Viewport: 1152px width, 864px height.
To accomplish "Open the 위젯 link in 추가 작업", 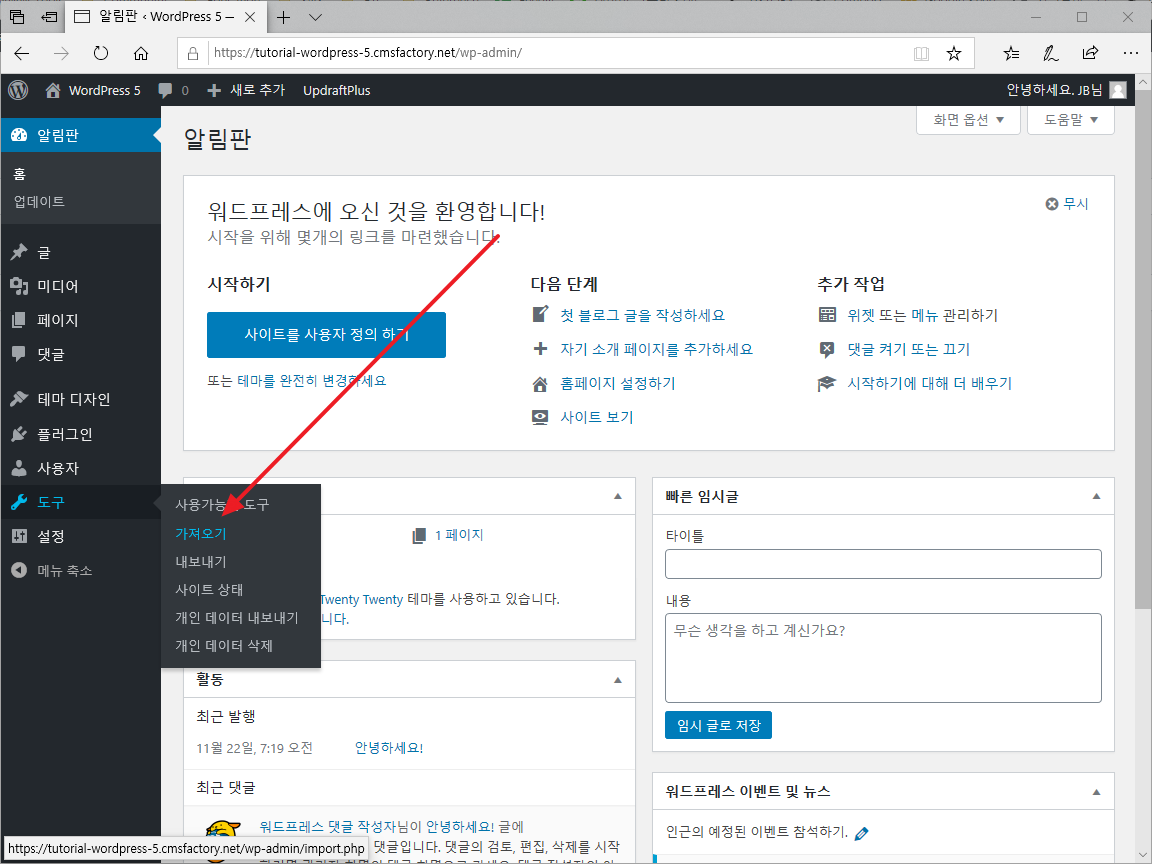I will click(860, 315).
